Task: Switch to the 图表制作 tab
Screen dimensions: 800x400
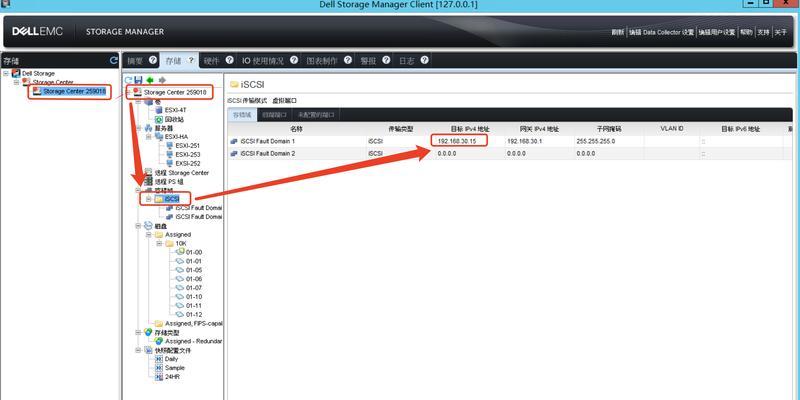Action: (x=322, y=61)
